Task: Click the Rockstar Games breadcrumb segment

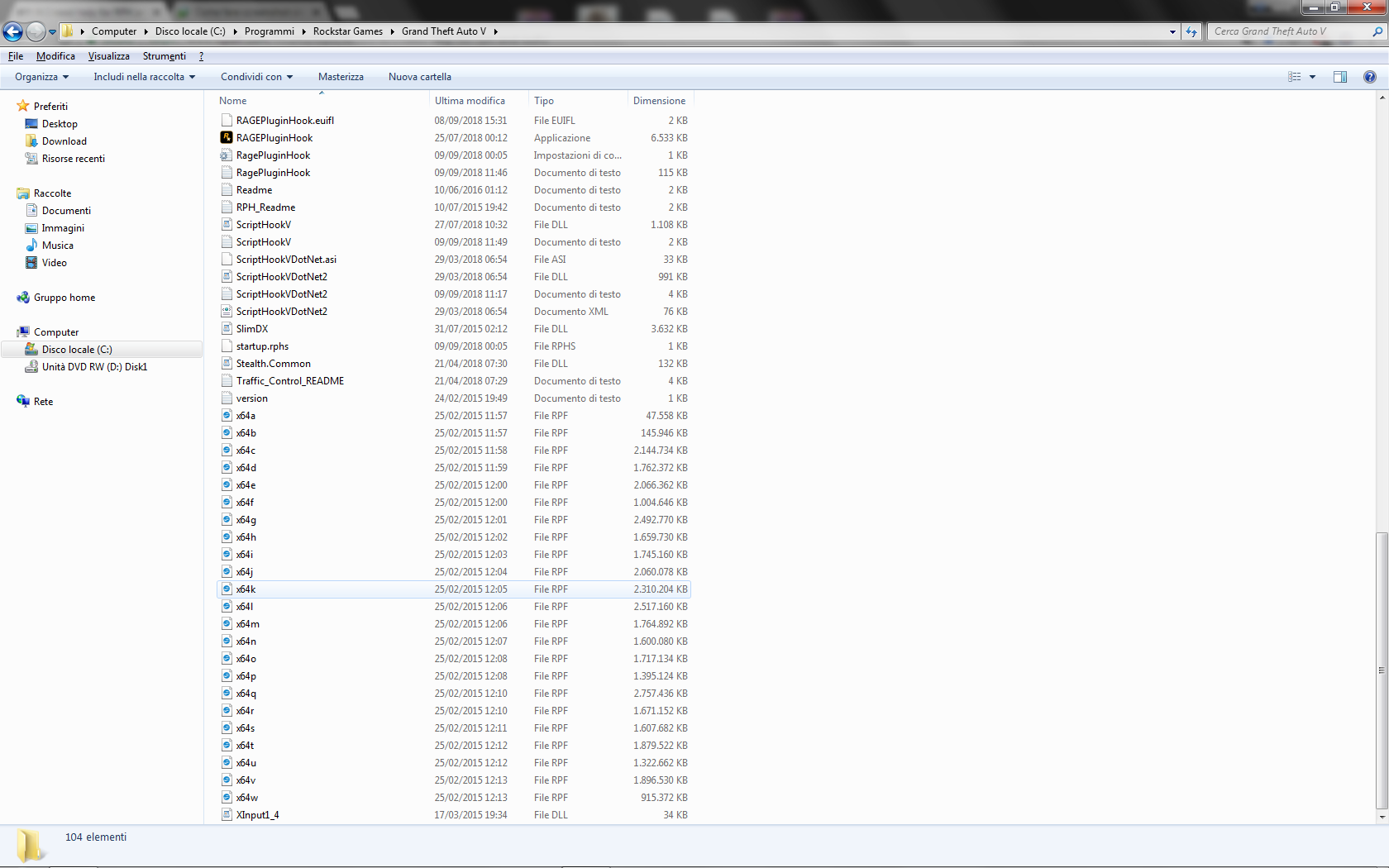Action: 348,31
